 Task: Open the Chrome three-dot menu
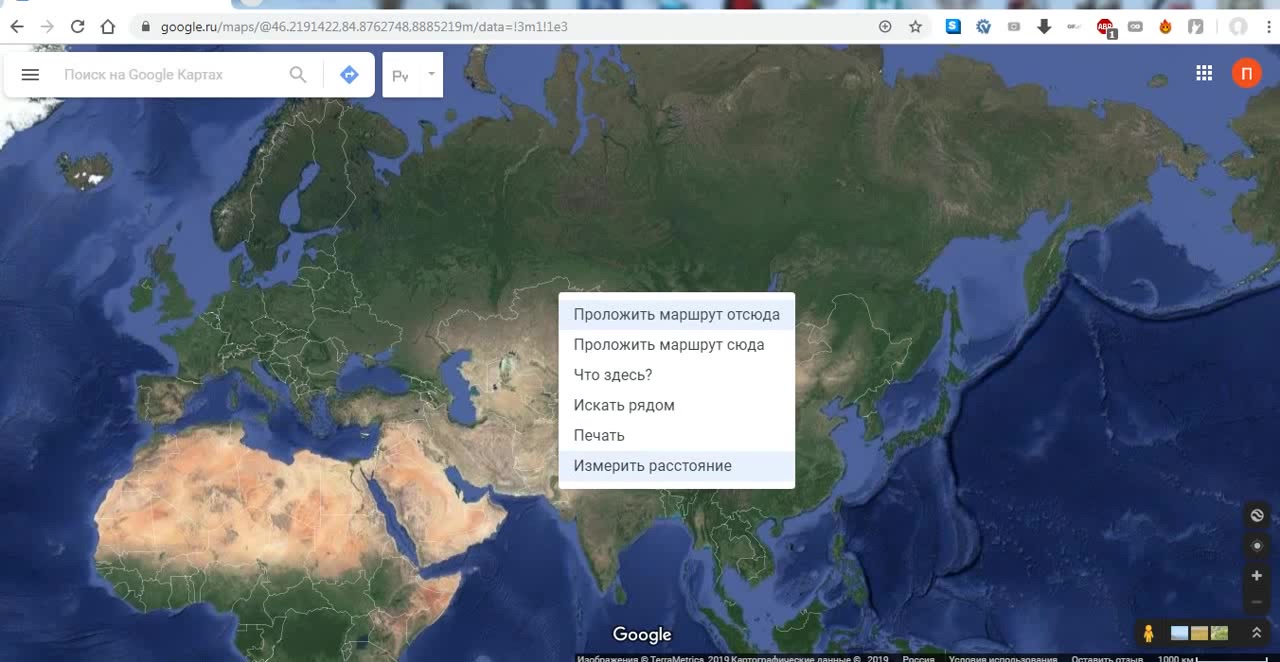1268,27
